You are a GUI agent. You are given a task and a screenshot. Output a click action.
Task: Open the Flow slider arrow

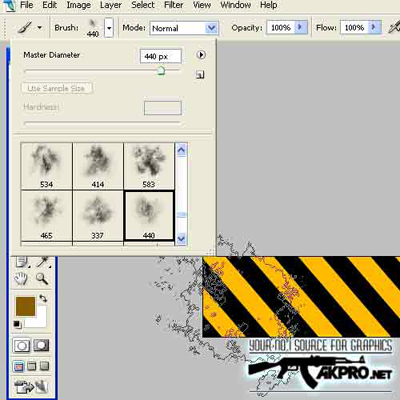click(374, 27)
